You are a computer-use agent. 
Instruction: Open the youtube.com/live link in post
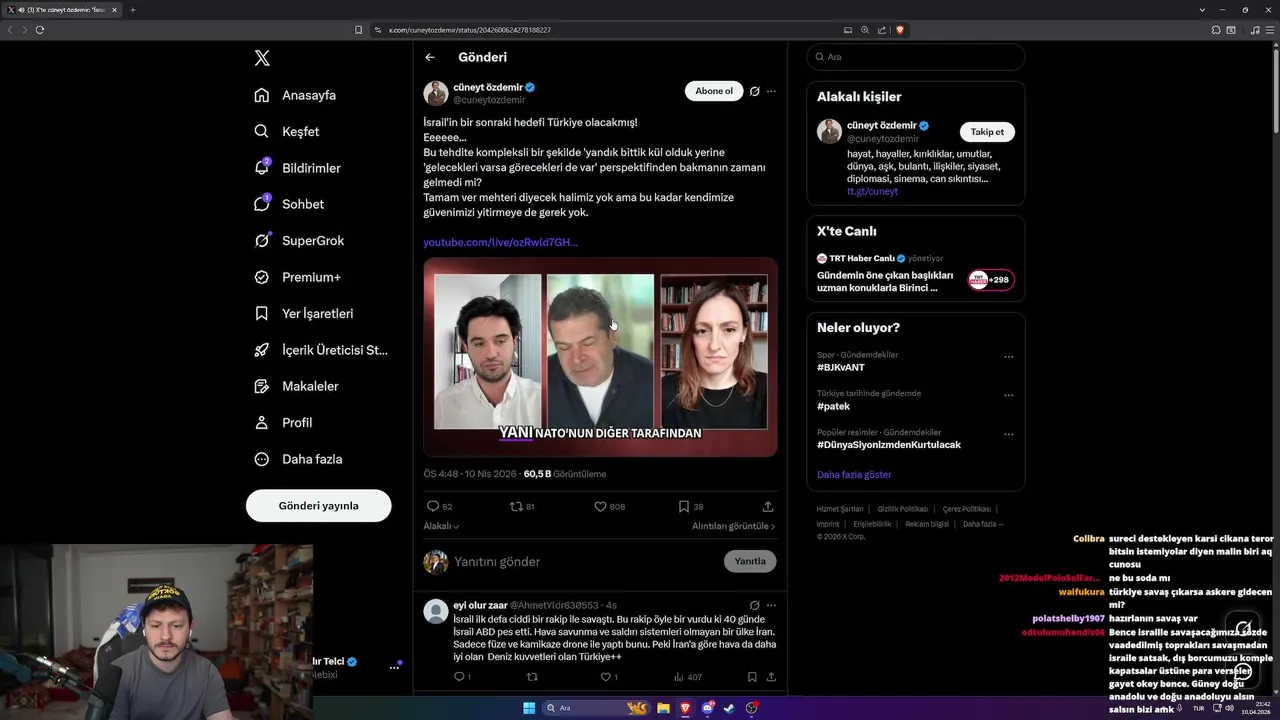(500, 242)
